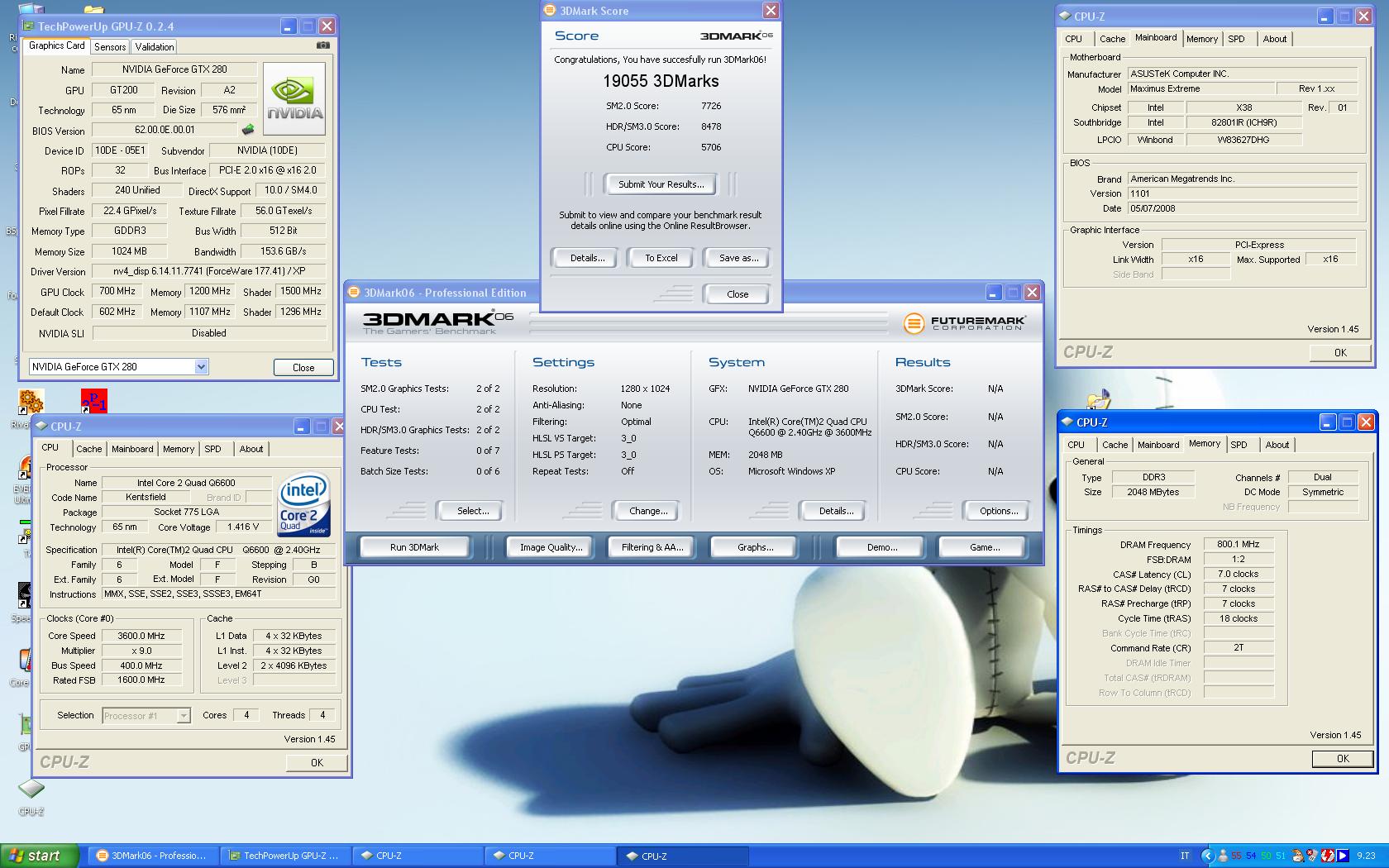Click the 3DMark06 Gamers' Benchmark logo
The image size is (1389, 868).
click(438, 322)
